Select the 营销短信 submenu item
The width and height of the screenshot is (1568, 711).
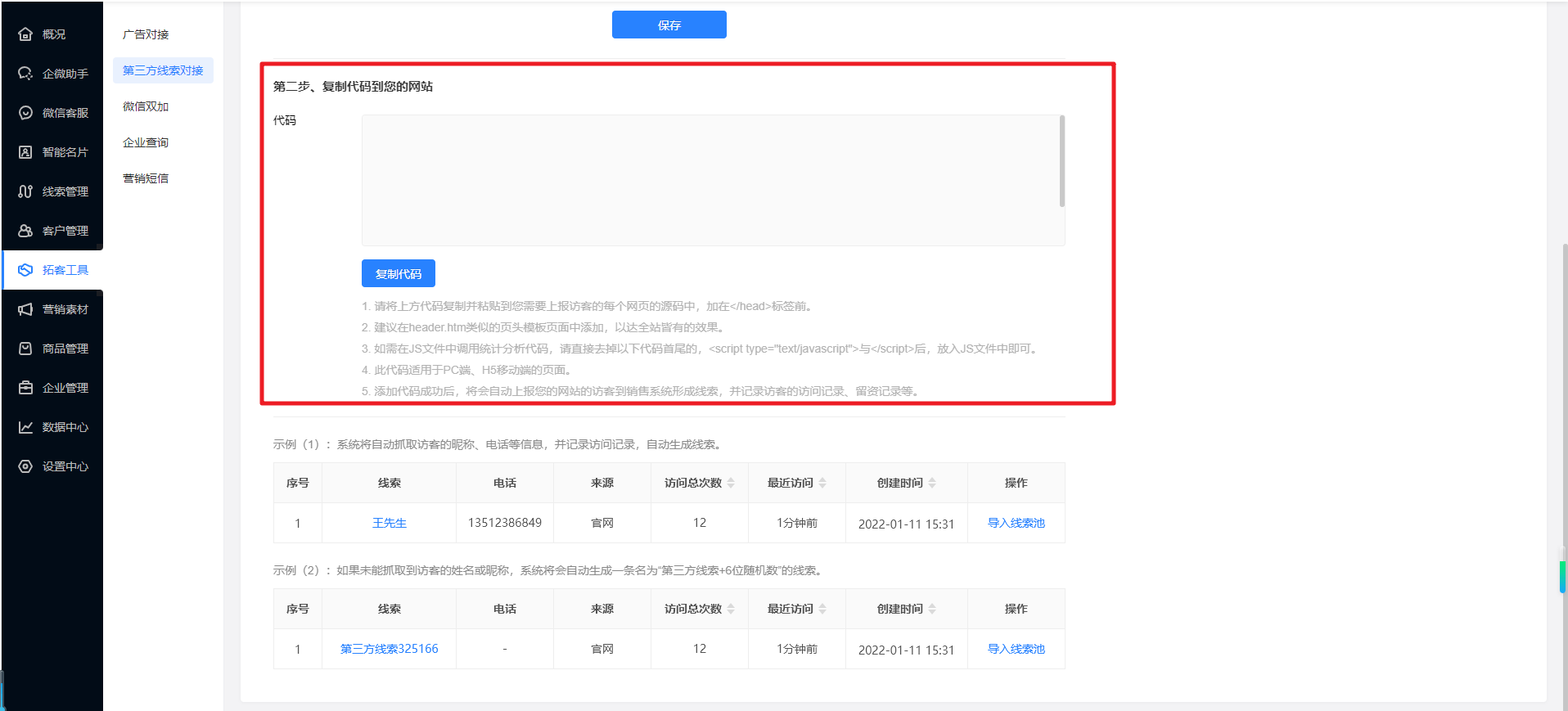coord(146,178)
